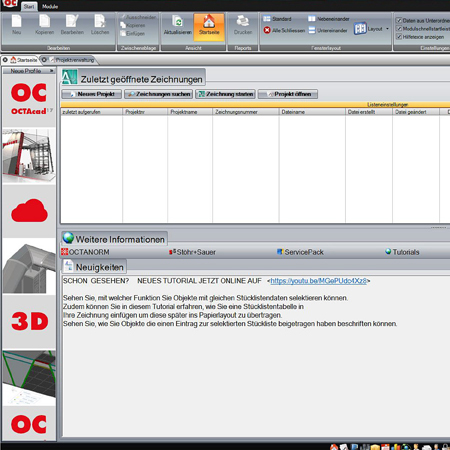Sort by Dateiname column header

312,112
